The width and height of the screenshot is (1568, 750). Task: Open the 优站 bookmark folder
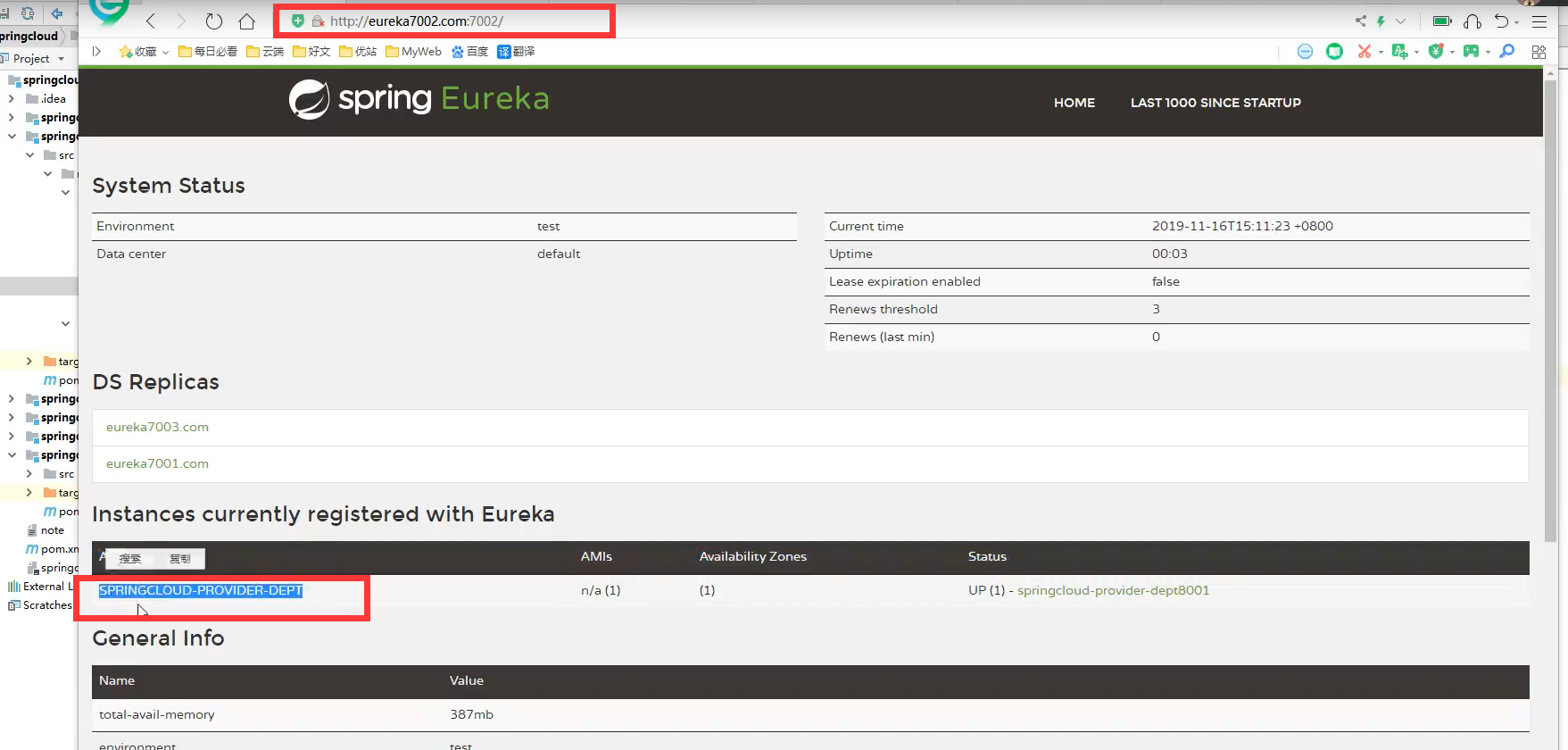pos(358,51)
